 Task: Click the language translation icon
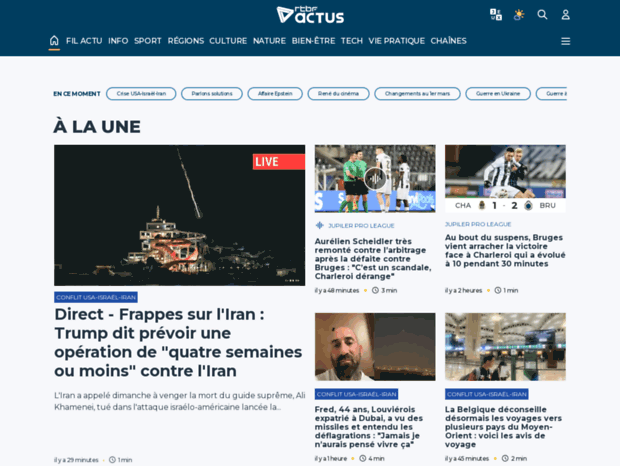click(x=496, y=15)
